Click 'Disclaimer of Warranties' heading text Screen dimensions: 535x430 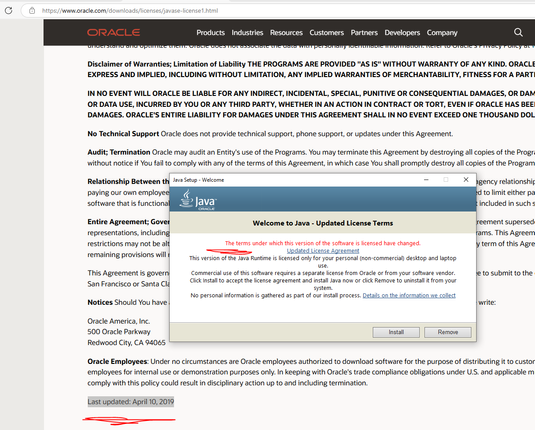[130, 64]
